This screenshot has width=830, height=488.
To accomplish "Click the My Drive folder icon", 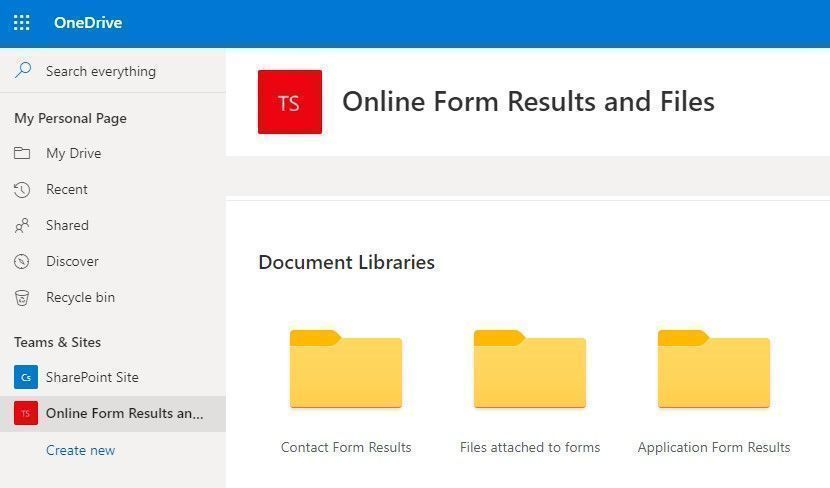I will 22,153.
